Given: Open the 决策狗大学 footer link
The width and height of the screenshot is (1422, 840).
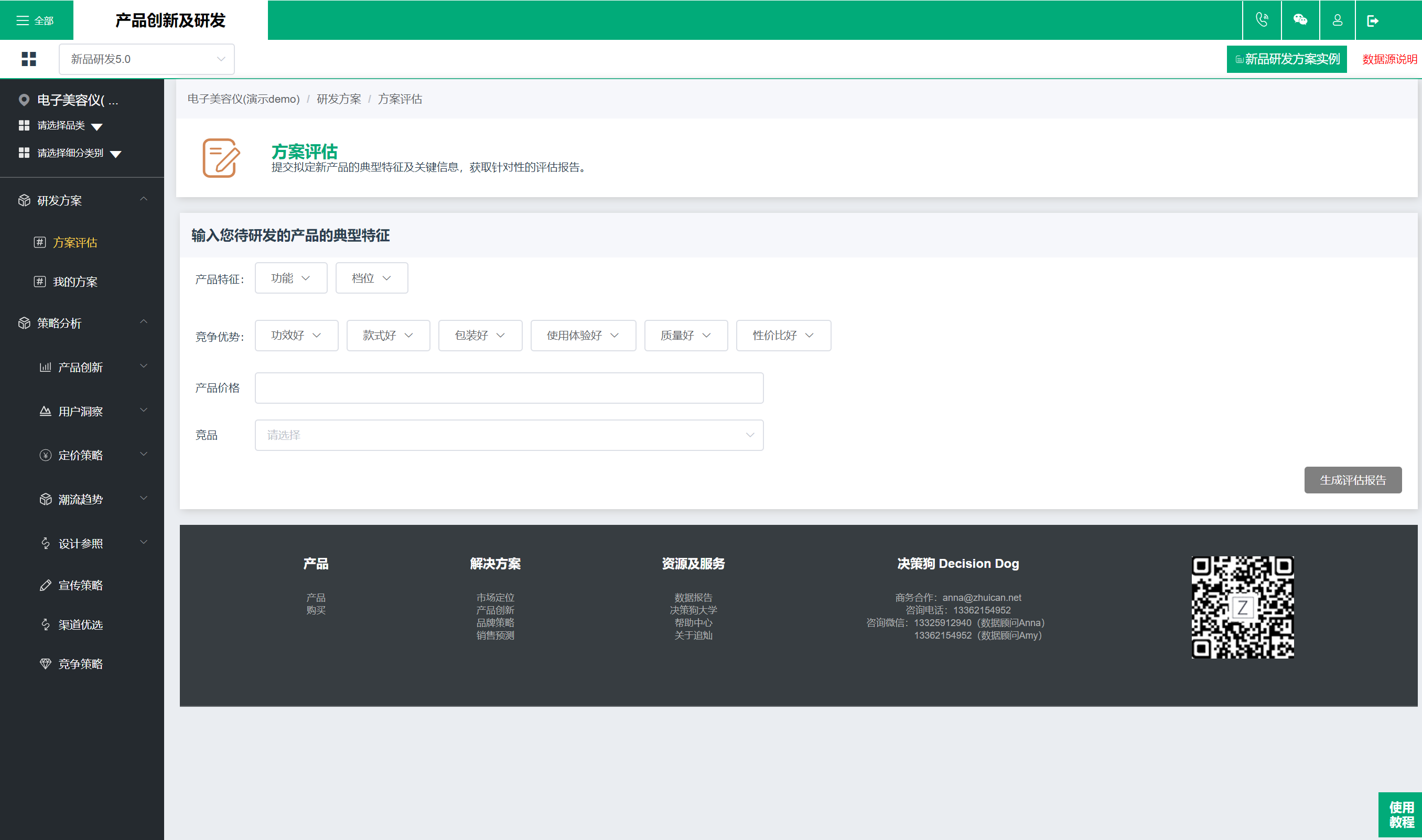Looking at the screenshot, I should coord(693,610).
